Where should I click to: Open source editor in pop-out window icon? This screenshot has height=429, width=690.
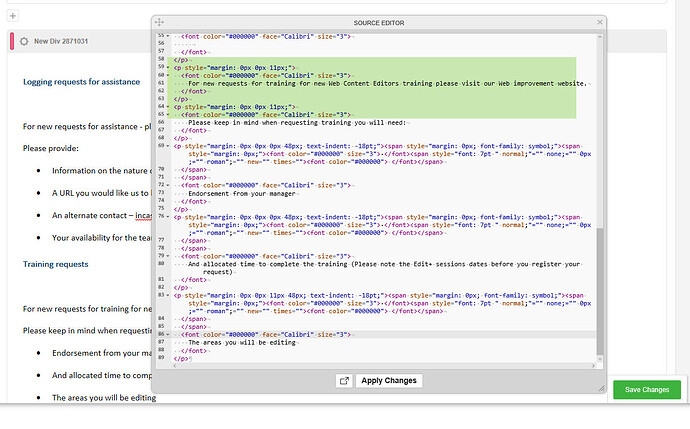click(344, 381)
